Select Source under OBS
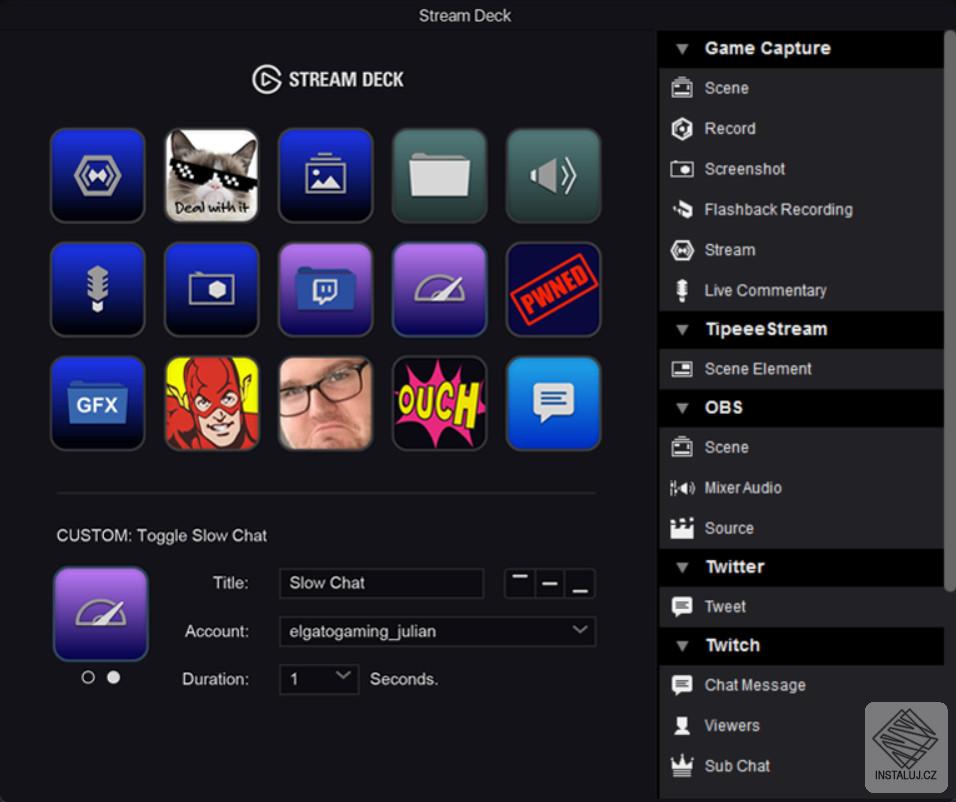 [801, 528]
